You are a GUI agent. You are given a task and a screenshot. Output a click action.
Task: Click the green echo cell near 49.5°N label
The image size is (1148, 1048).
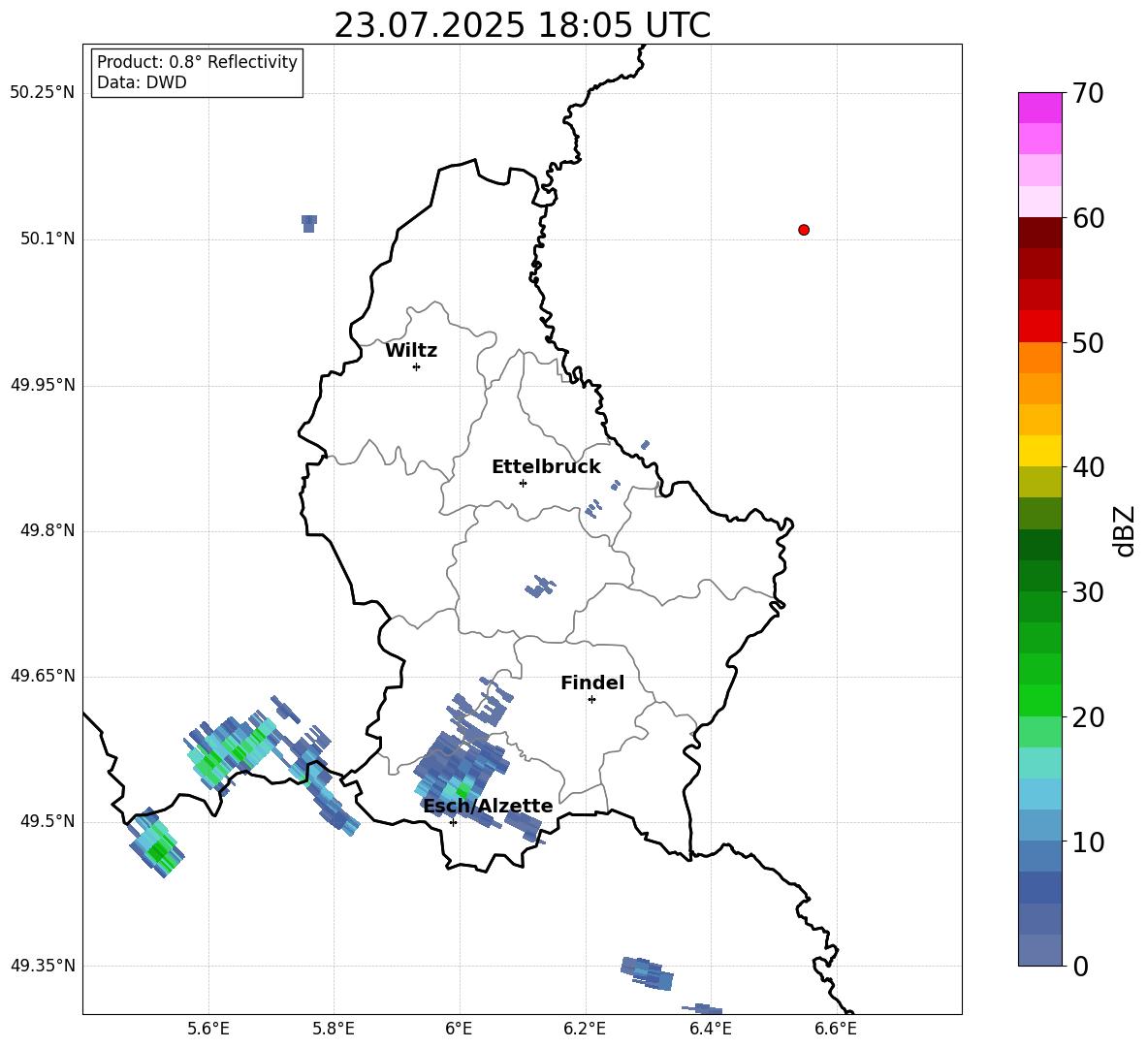[x=156, y=843]
